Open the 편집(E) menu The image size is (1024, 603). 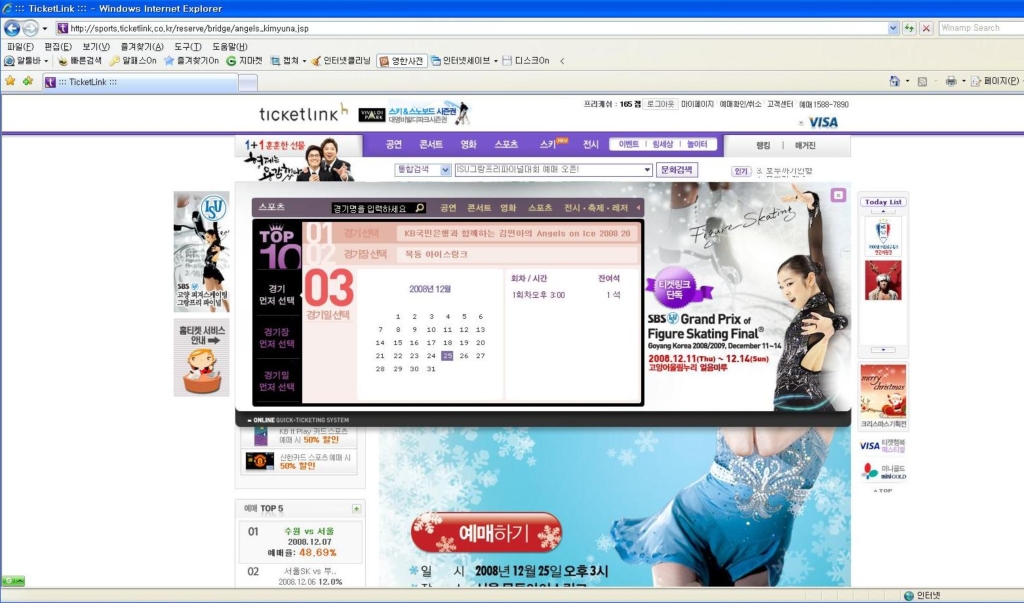[x=57, y=46]
